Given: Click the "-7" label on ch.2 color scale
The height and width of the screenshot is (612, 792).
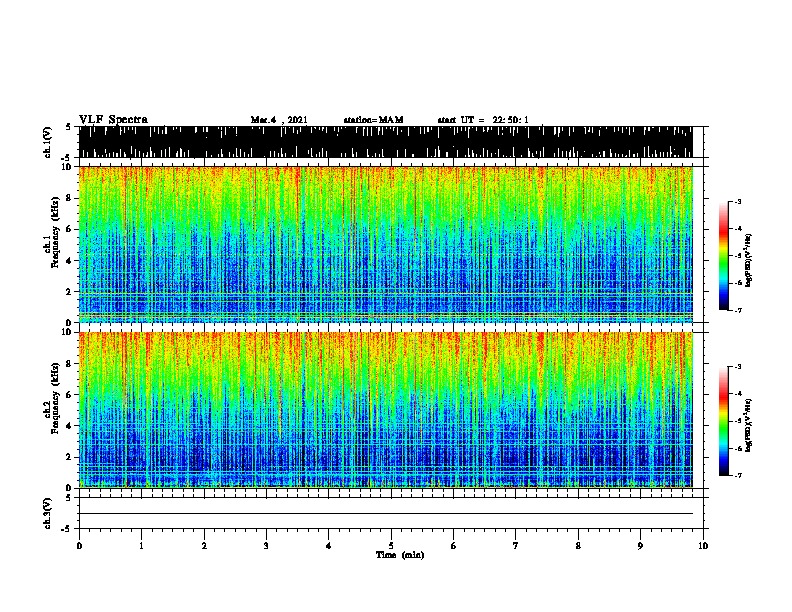Looking at the screenshot, I should click(x=738, y=475).
